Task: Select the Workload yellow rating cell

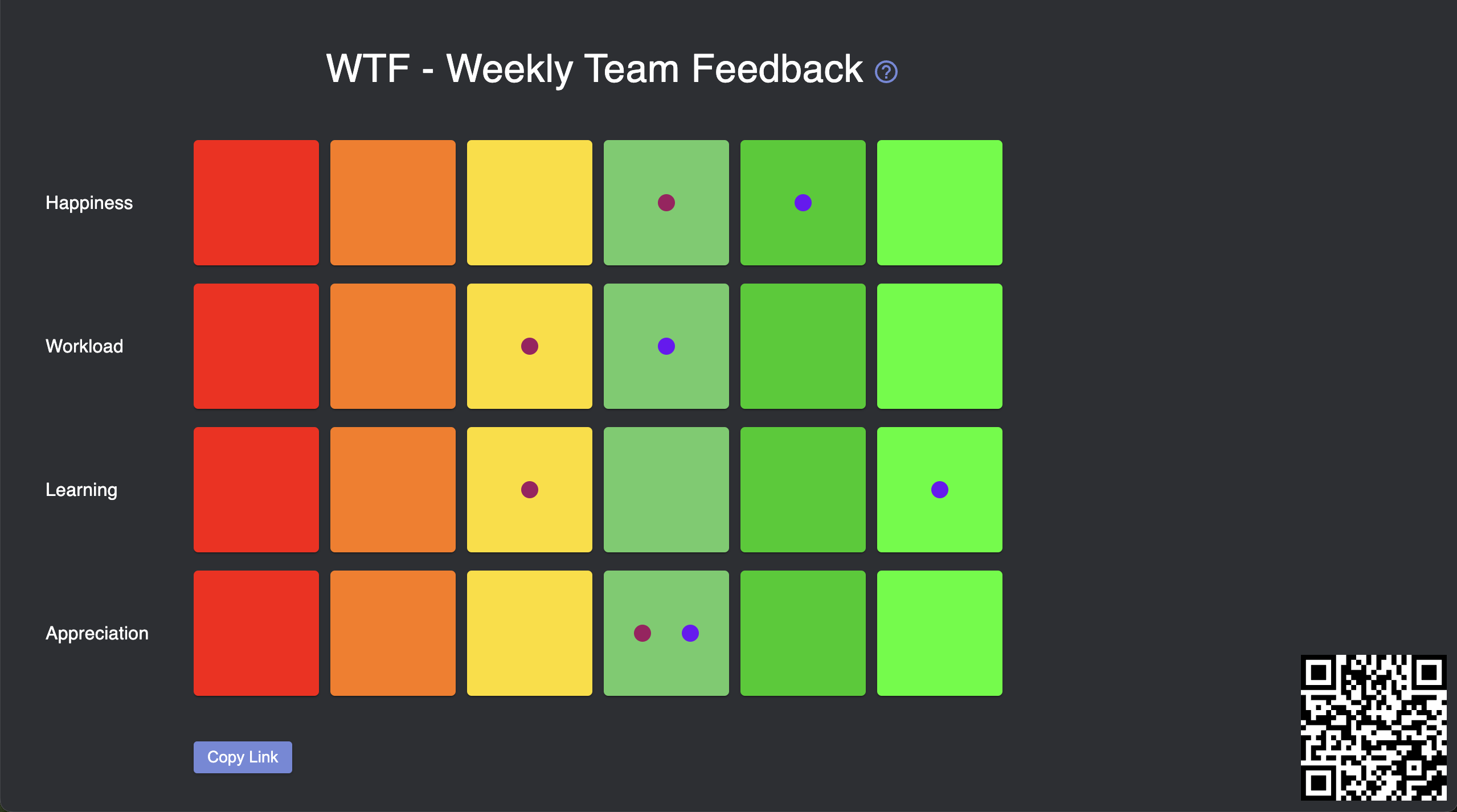Action: [529, 346]
